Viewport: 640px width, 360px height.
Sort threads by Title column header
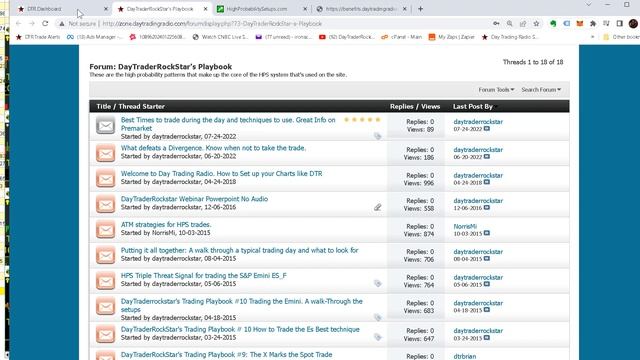click(x=104, y=106)
